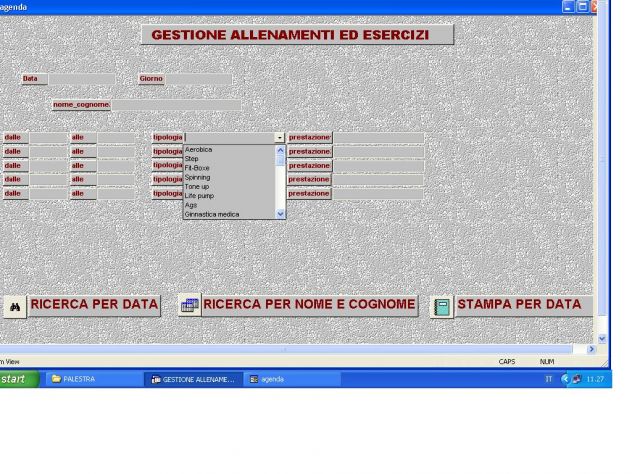632x474 pixels.
Task: Open the first tipologia combo box arrow
Action: point(280,138)
